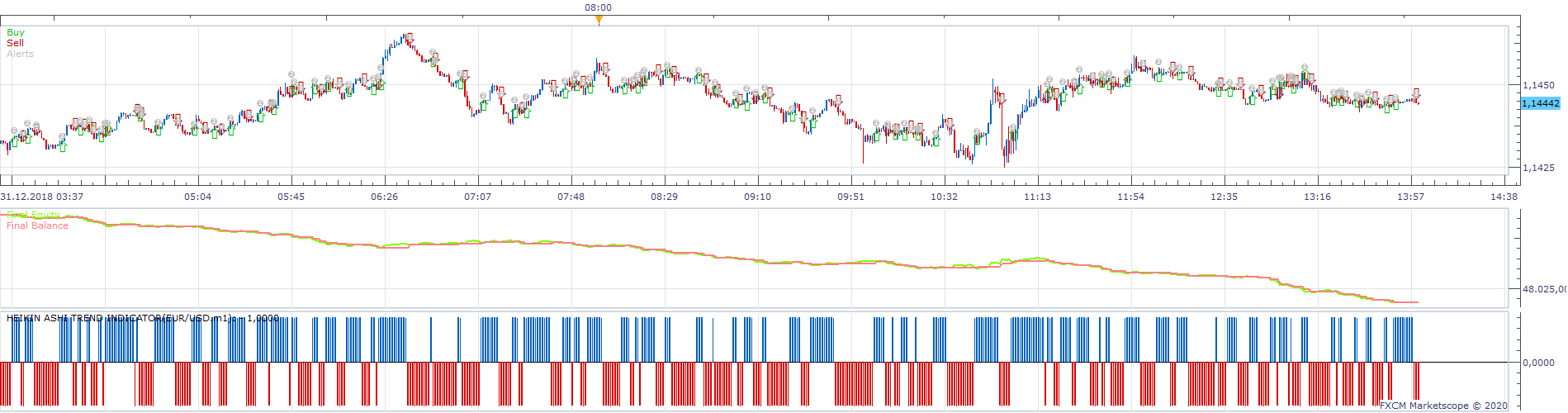Click the 11:13 time axis label
This screenshot has width=1568, height=413.
pyautogui.click(x=1038, y=197)
